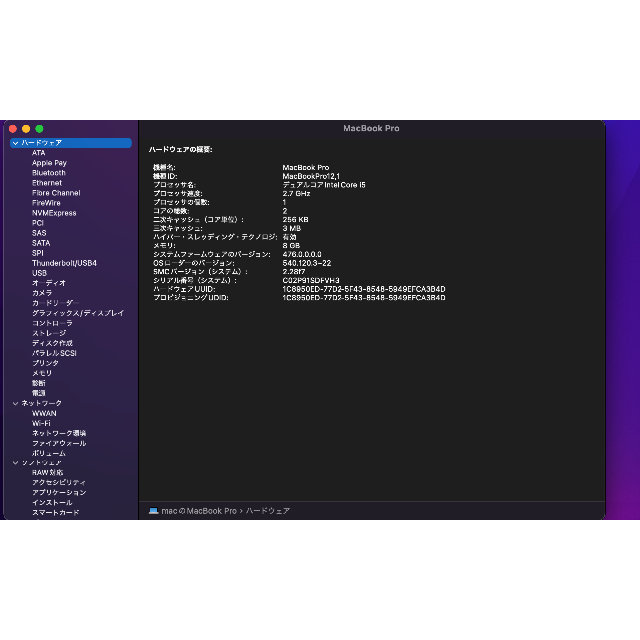640x640 pixels.
Task: Click the red close window button
Action: click(13, 129)
